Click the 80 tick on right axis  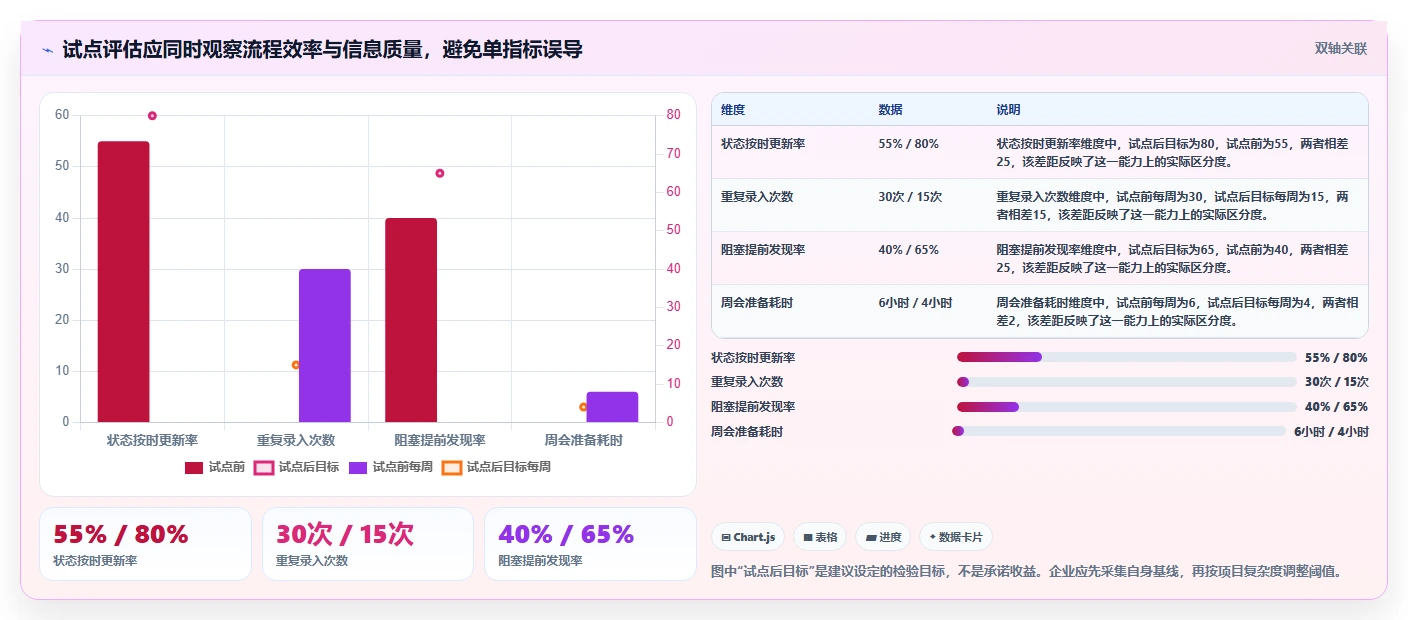point(674,115)
